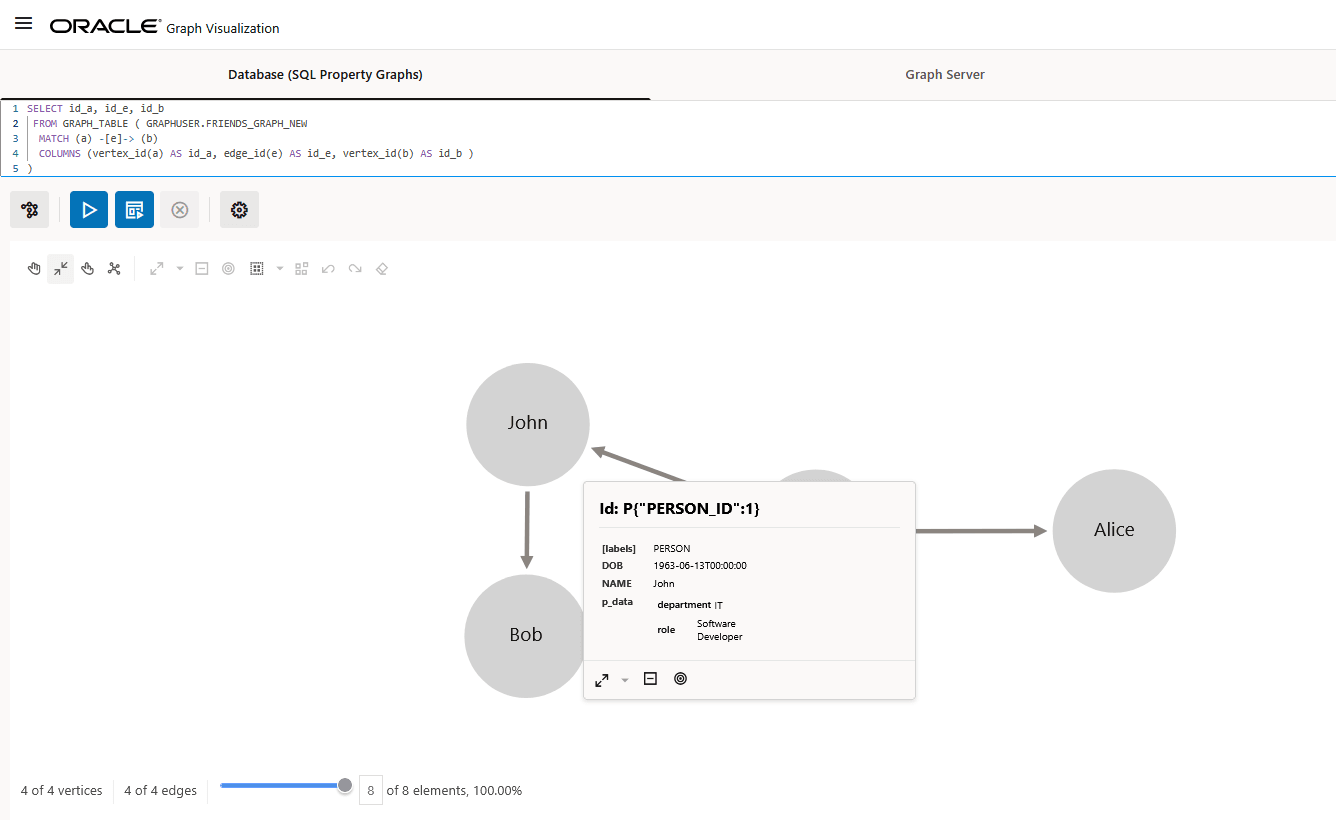The height and width of the screenshot is (820, 1336).
Task: Switch to Database (SQL Property Graphs) tab
Action: 325,75
